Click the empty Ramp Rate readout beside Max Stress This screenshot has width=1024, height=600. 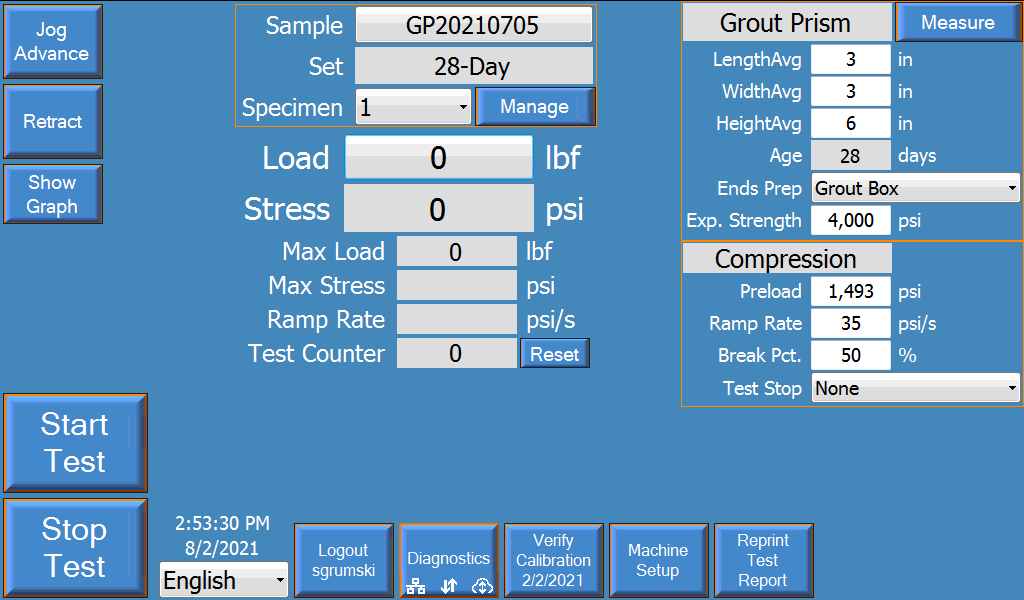tap(456, 320)
